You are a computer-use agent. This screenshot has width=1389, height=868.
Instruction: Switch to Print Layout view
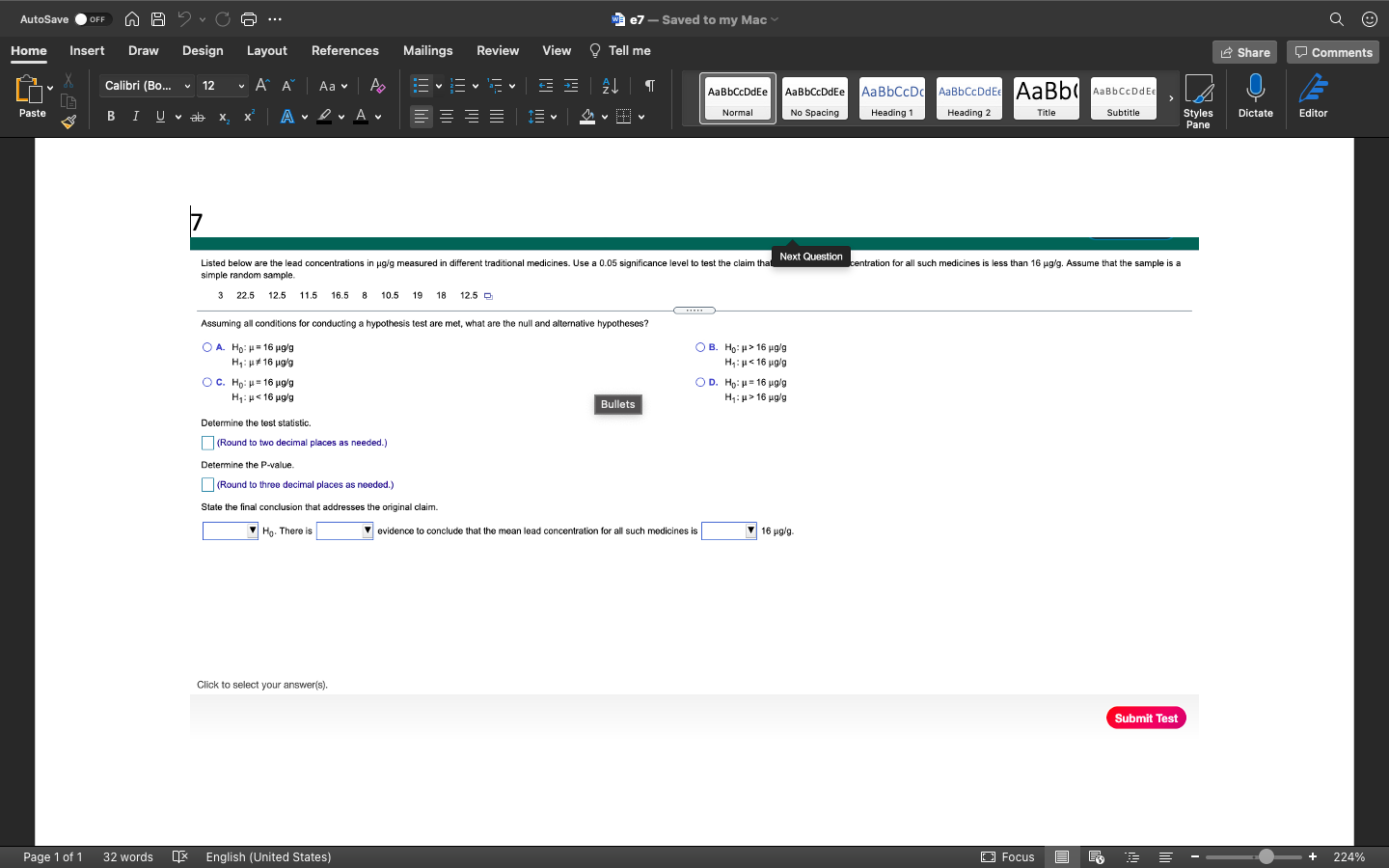1062,857
